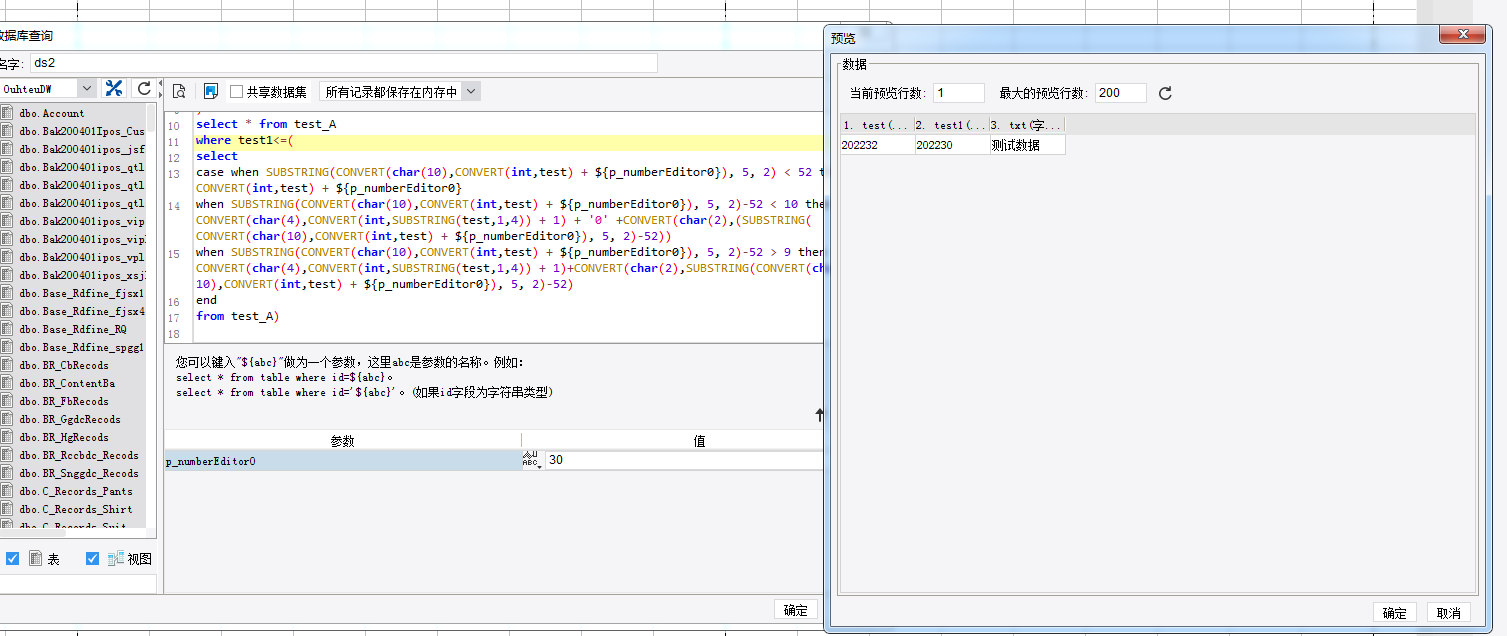Select dbo.BR_GgdcRecods table
Screen dimensions: 1507x636
click(x=72, y=419)
